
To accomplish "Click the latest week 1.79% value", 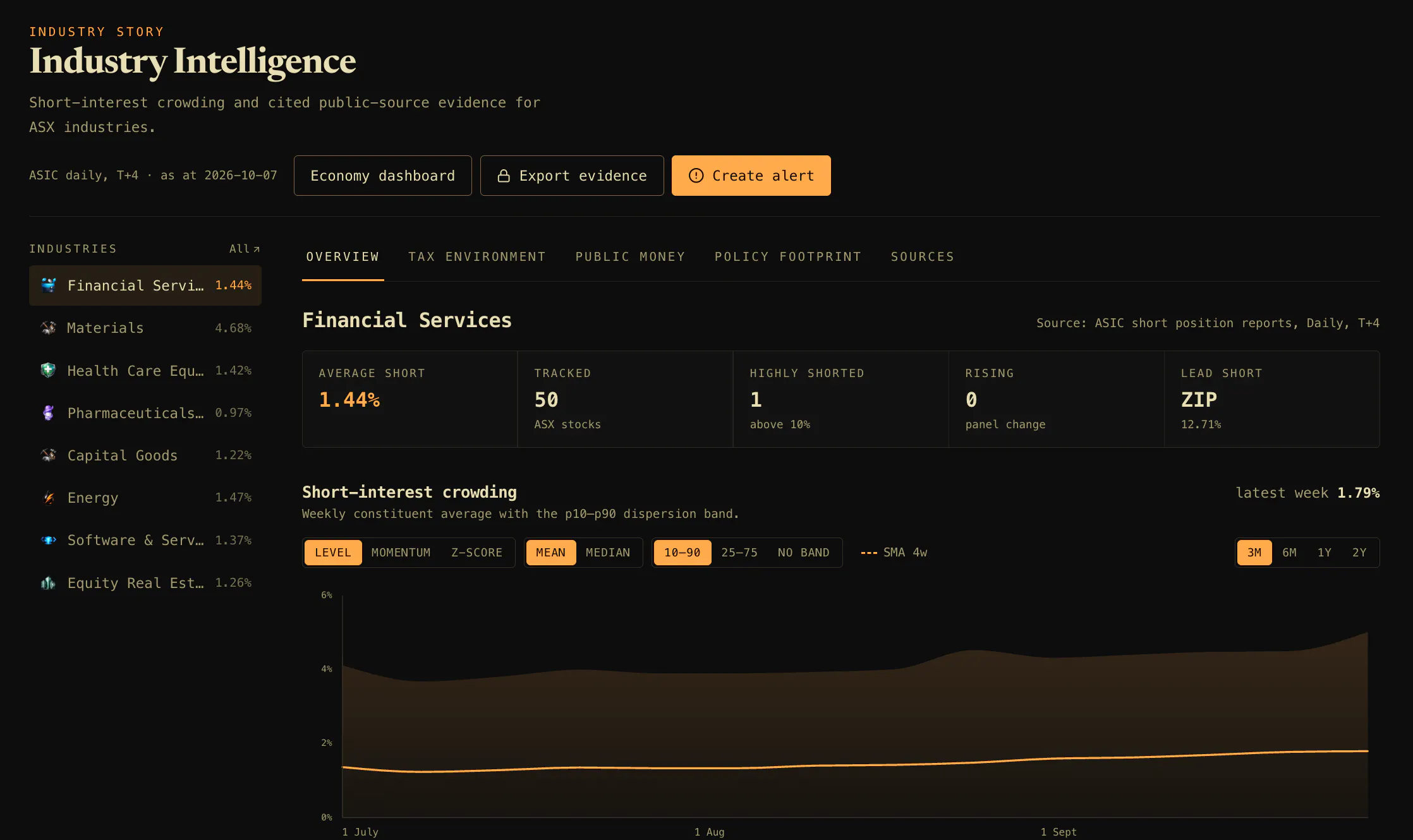I will tap(1358, 493).
